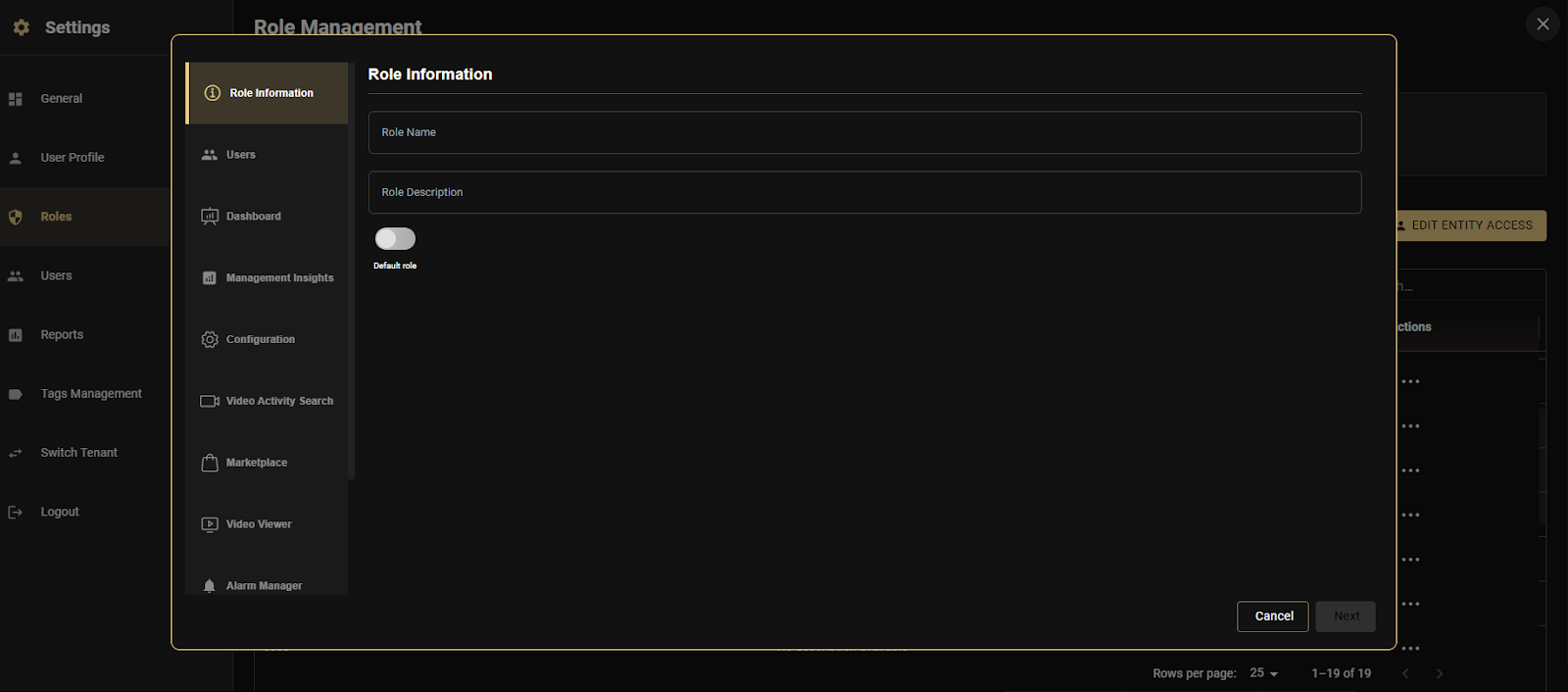Click the Video Viewer play icon
1568x692 pixels.
click(x=210, y=524)
